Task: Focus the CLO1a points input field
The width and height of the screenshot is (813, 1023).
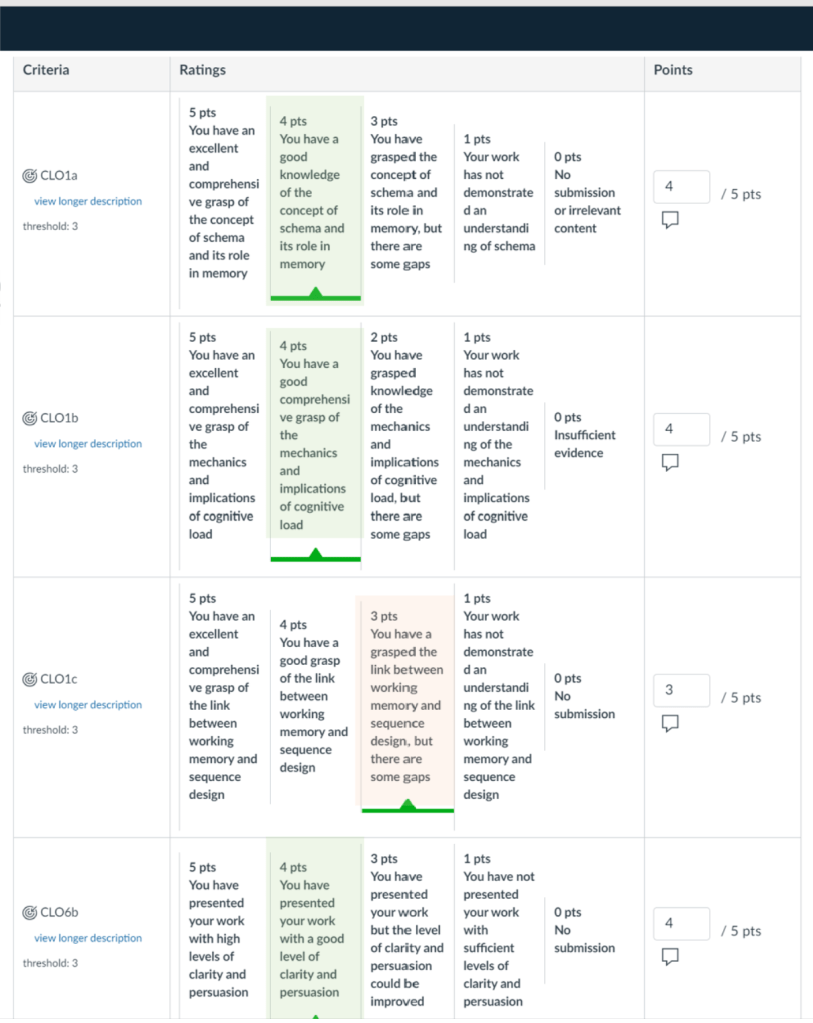Action: pyautogui.click(x=681, y=187)
